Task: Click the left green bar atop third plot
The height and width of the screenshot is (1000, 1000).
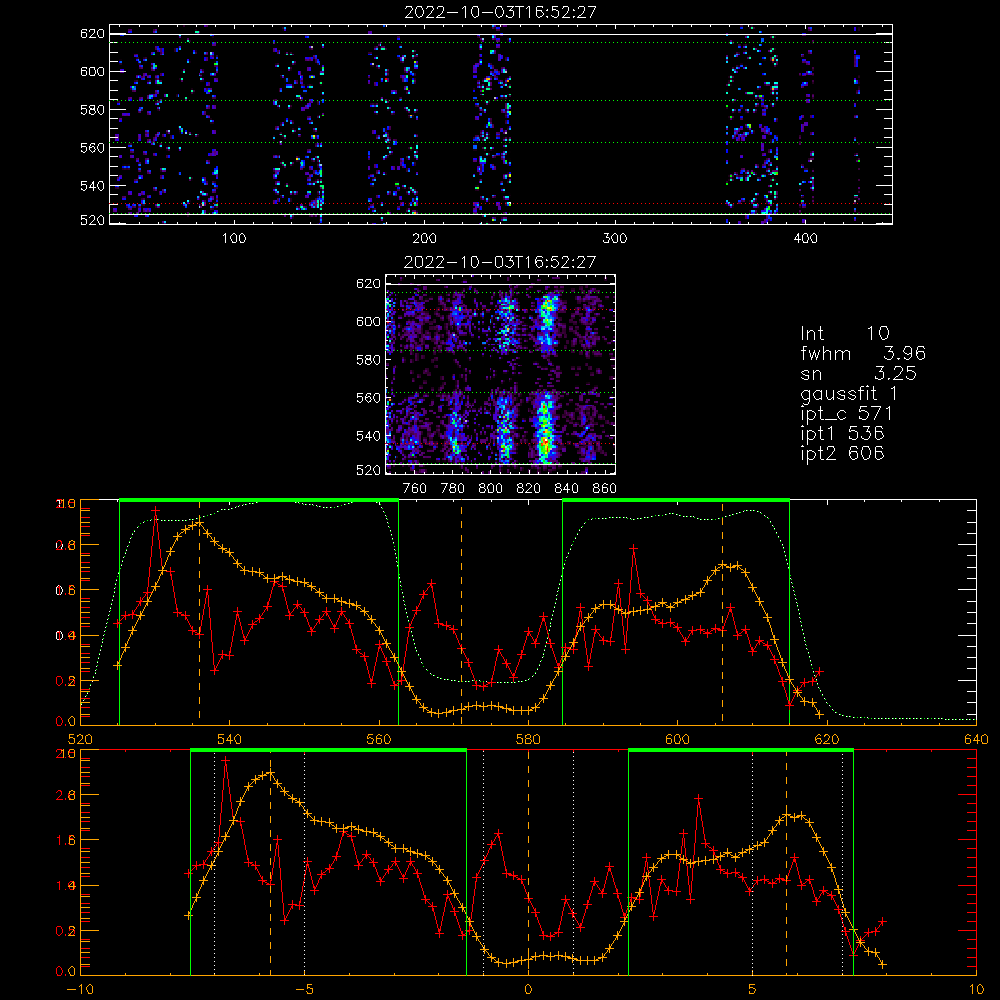Action: pos(259,501)
